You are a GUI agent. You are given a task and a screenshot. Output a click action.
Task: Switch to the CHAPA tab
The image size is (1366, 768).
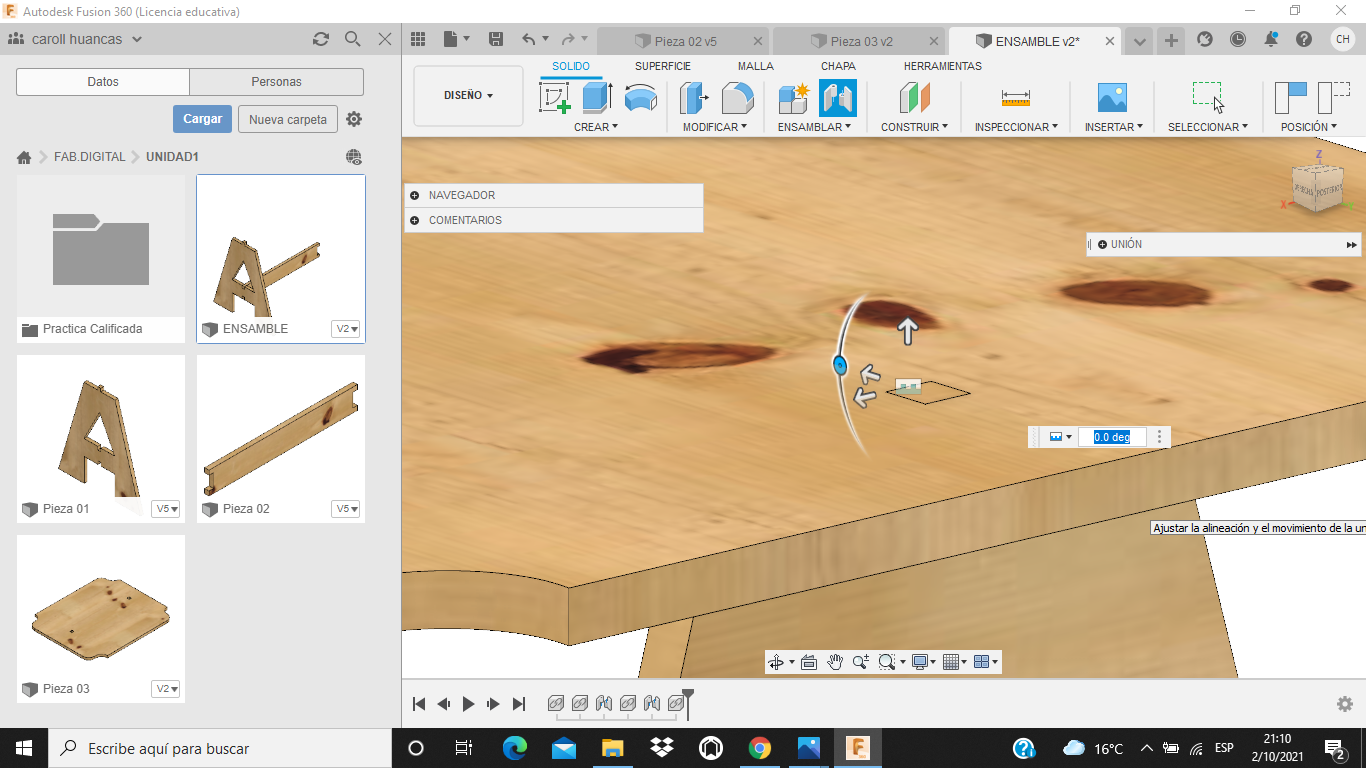coord(838,66)
